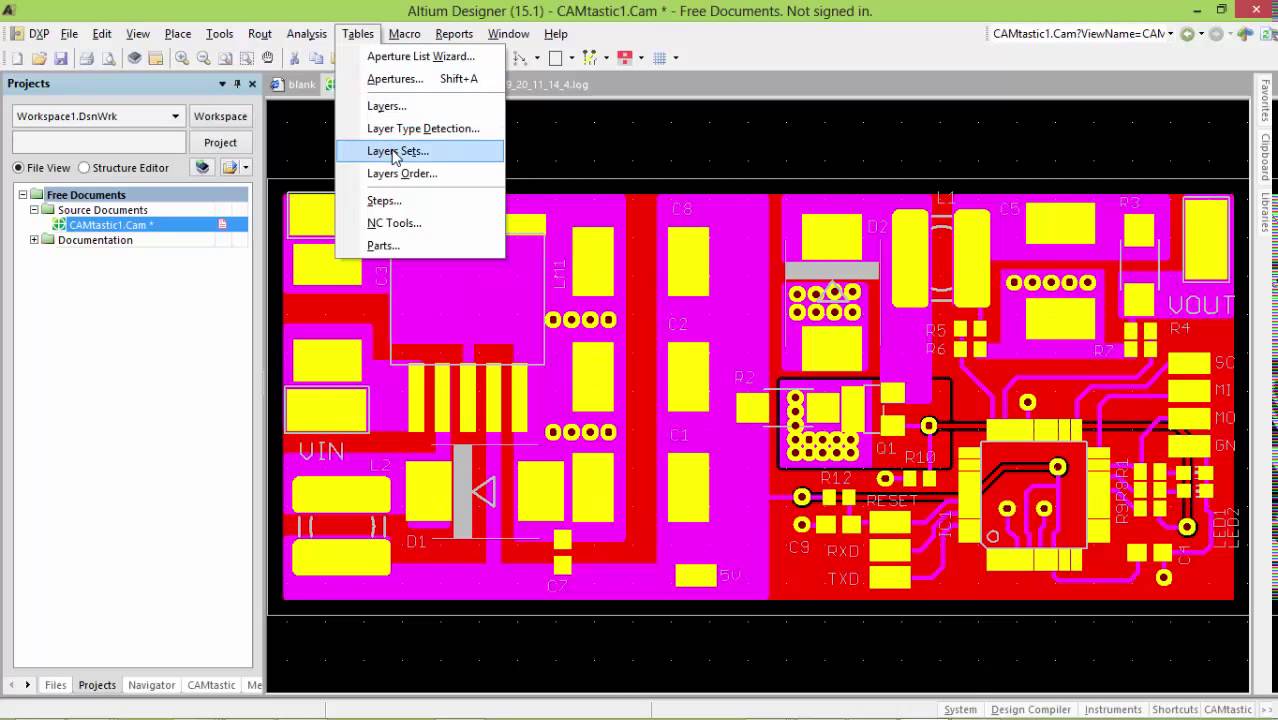The width and height of the screenshot is (1278, 720).
Task: Click the Workspace button
Action: coord(220,116)
